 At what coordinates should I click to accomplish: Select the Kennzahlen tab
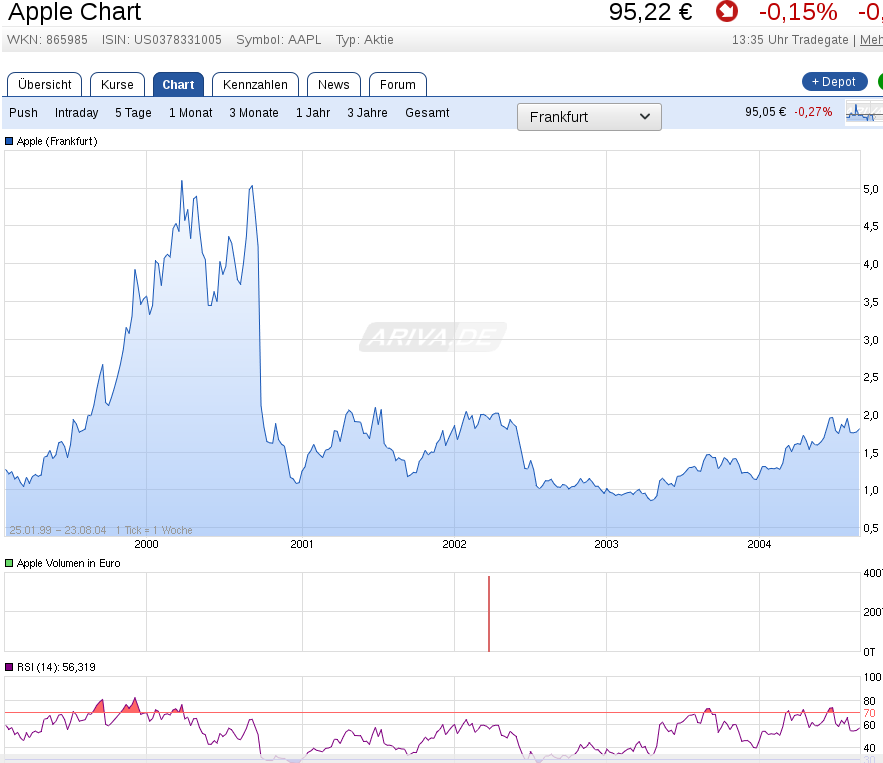255,85
